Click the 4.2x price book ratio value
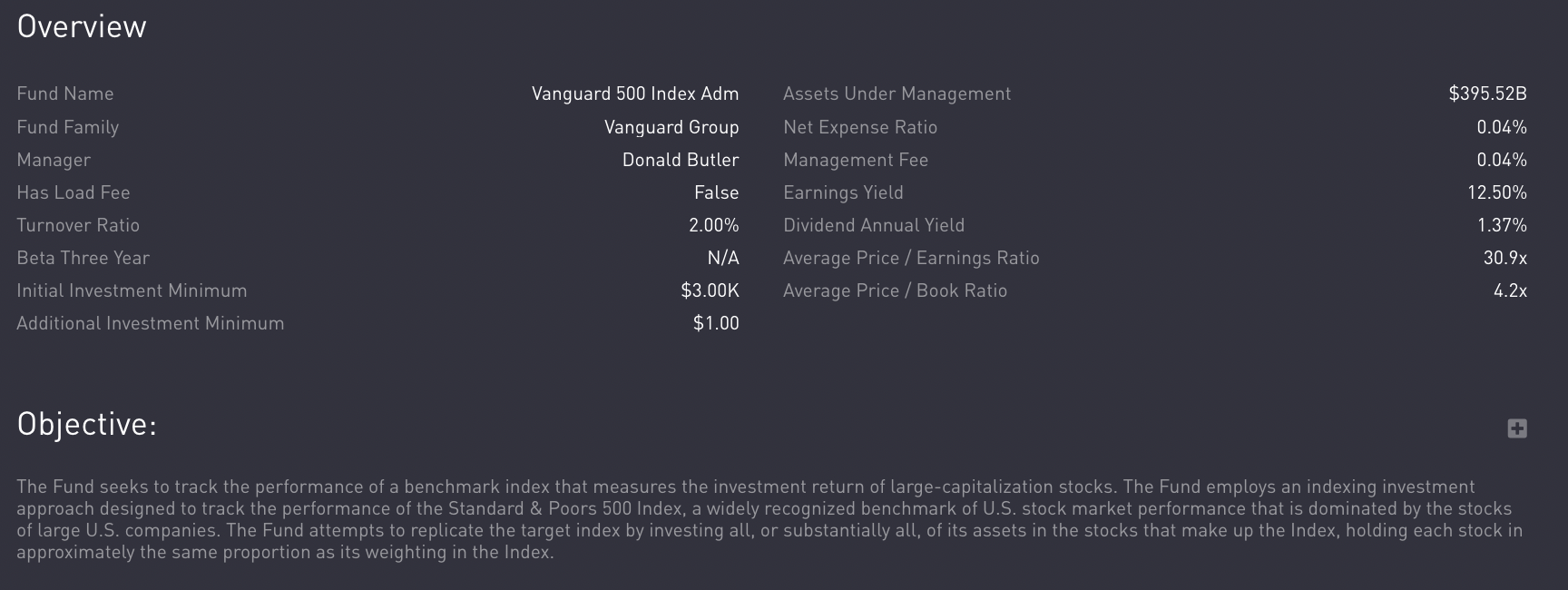1568x590 pixels. tap(1511, 290)
